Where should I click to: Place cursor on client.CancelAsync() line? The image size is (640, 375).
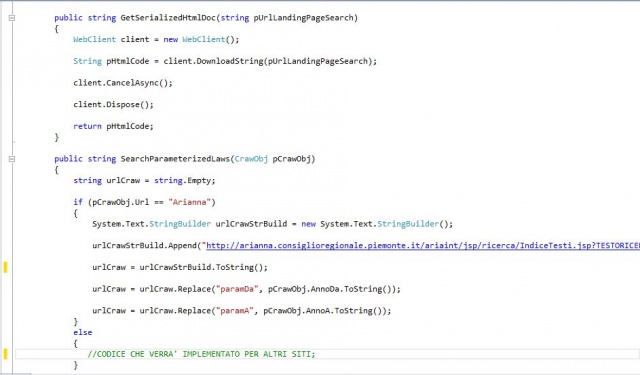[x=123, y=83]
